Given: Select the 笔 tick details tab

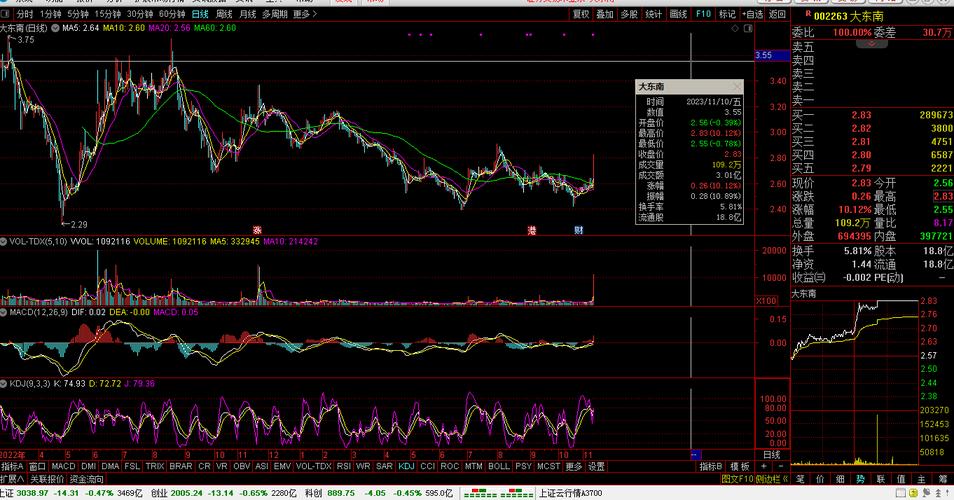Looking at the screenshot, I should click(800, 479).
